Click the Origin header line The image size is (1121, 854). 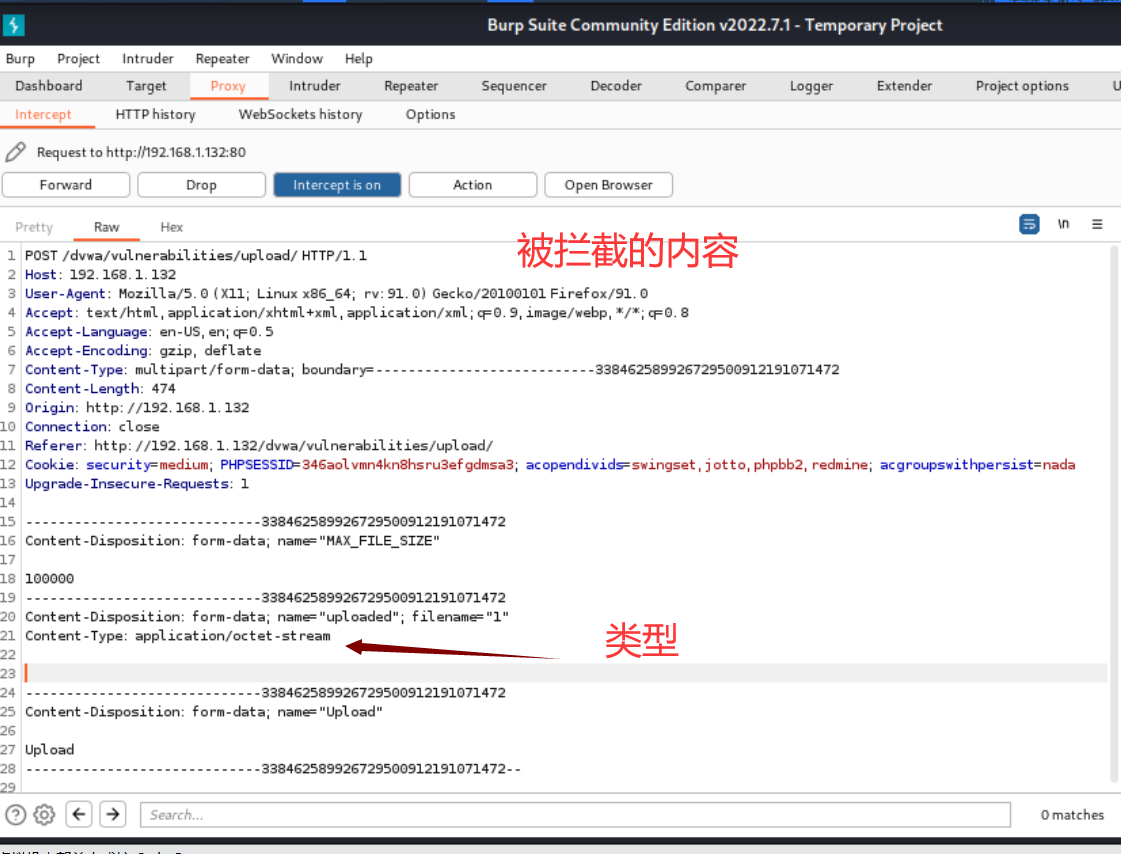click(137, 407)
